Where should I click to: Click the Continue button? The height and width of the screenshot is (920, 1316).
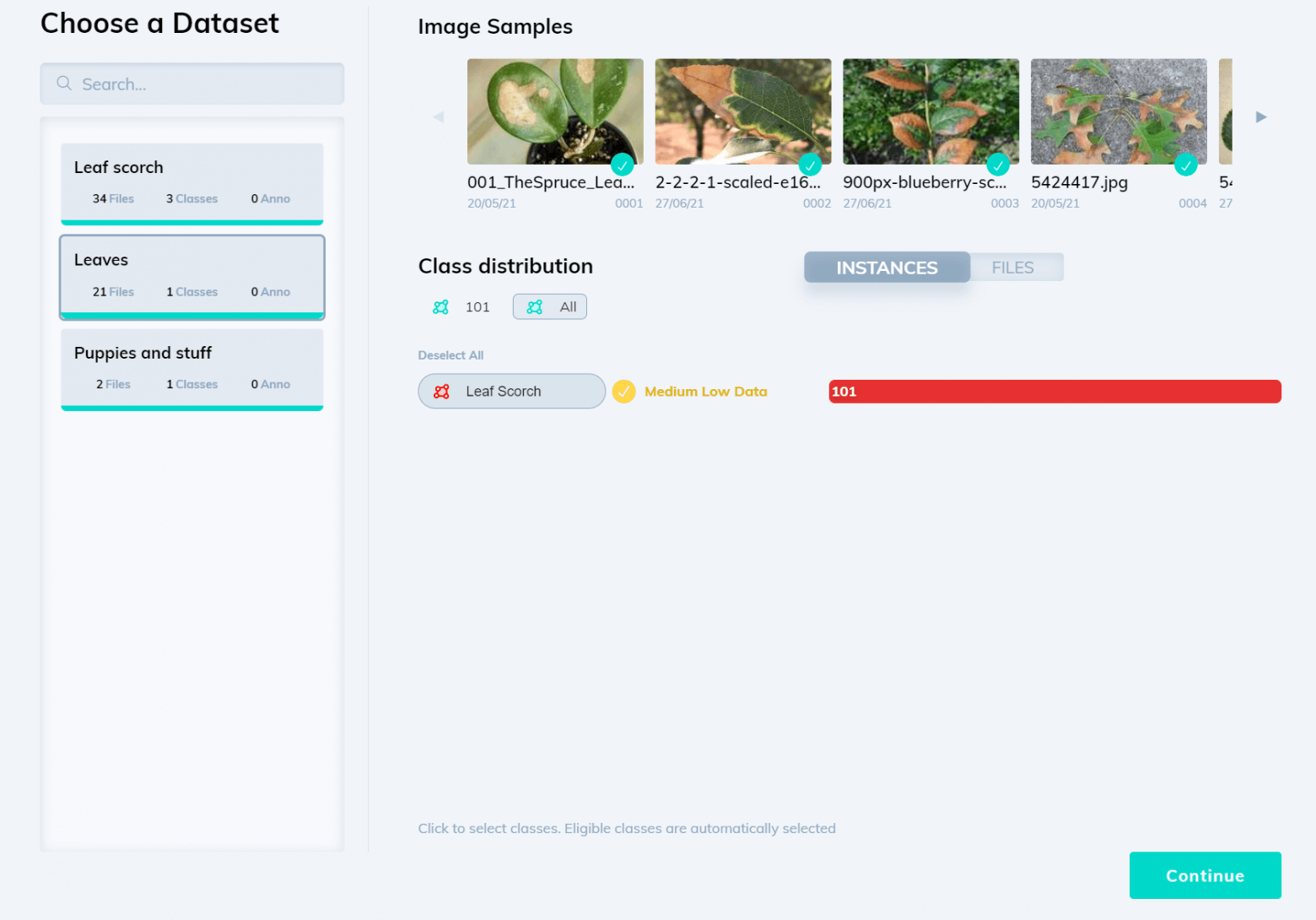1205,875
